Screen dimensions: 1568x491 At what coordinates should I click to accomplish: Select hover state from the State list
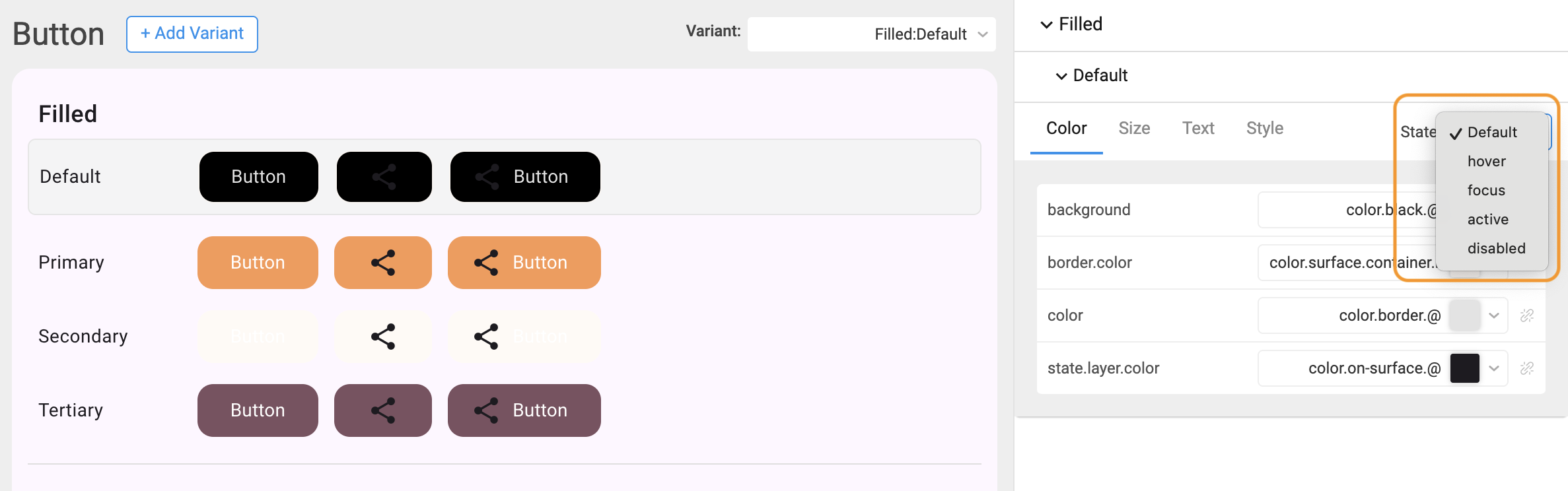1487,162
